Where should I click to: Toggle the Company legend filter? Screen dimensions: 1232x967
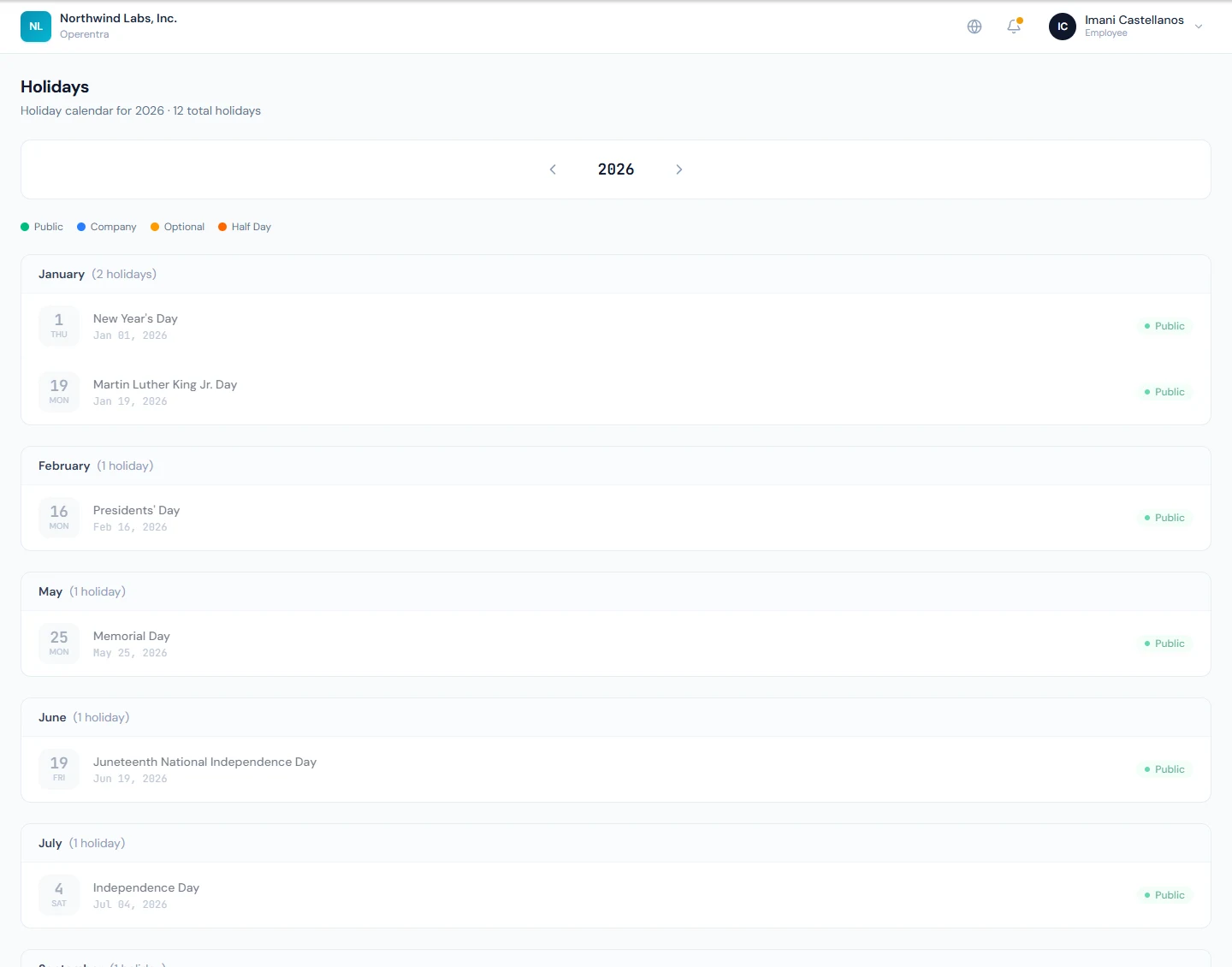107,227
